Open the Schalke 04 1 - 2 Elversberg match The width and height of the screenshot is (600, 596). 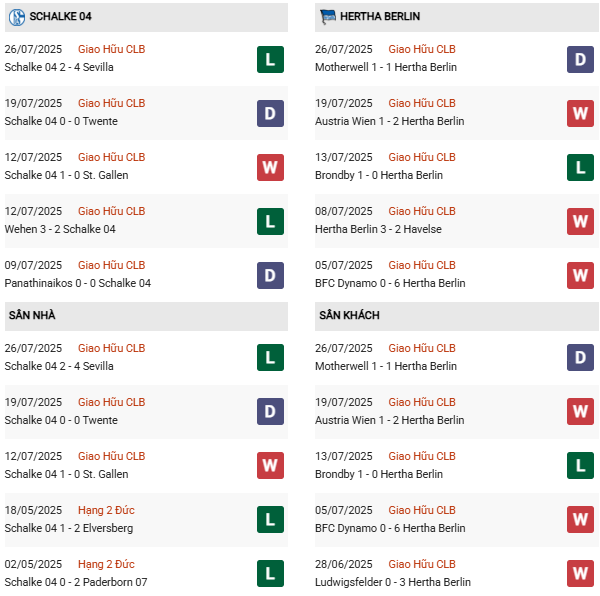coord(69,528)
